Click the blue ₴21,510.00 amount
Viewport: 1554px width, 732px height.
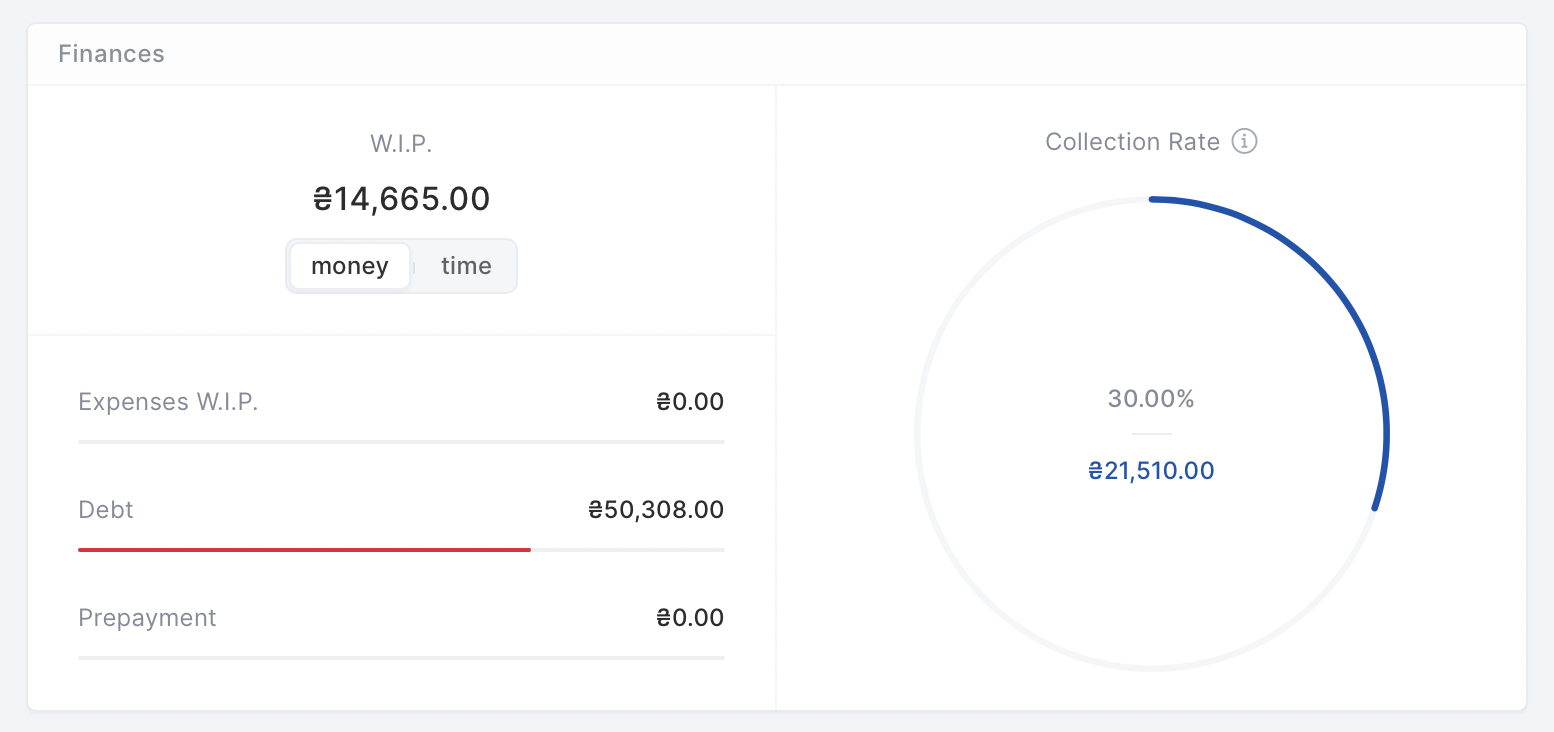(x=1151, y=471)
